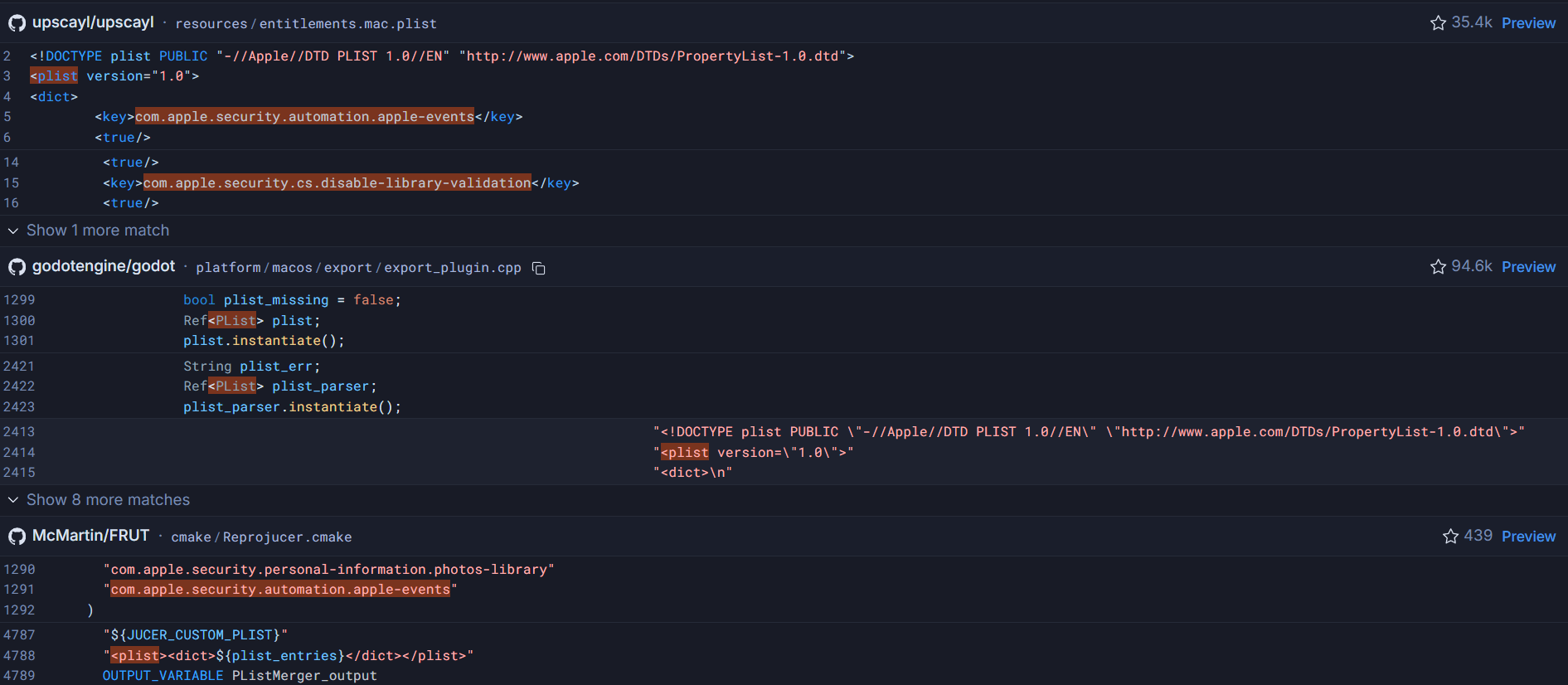This screenshot has width=1568, height=685.
Task: Click OUTPUT_VARIABLE on line 4789
Action: click(x=163, y=676)
